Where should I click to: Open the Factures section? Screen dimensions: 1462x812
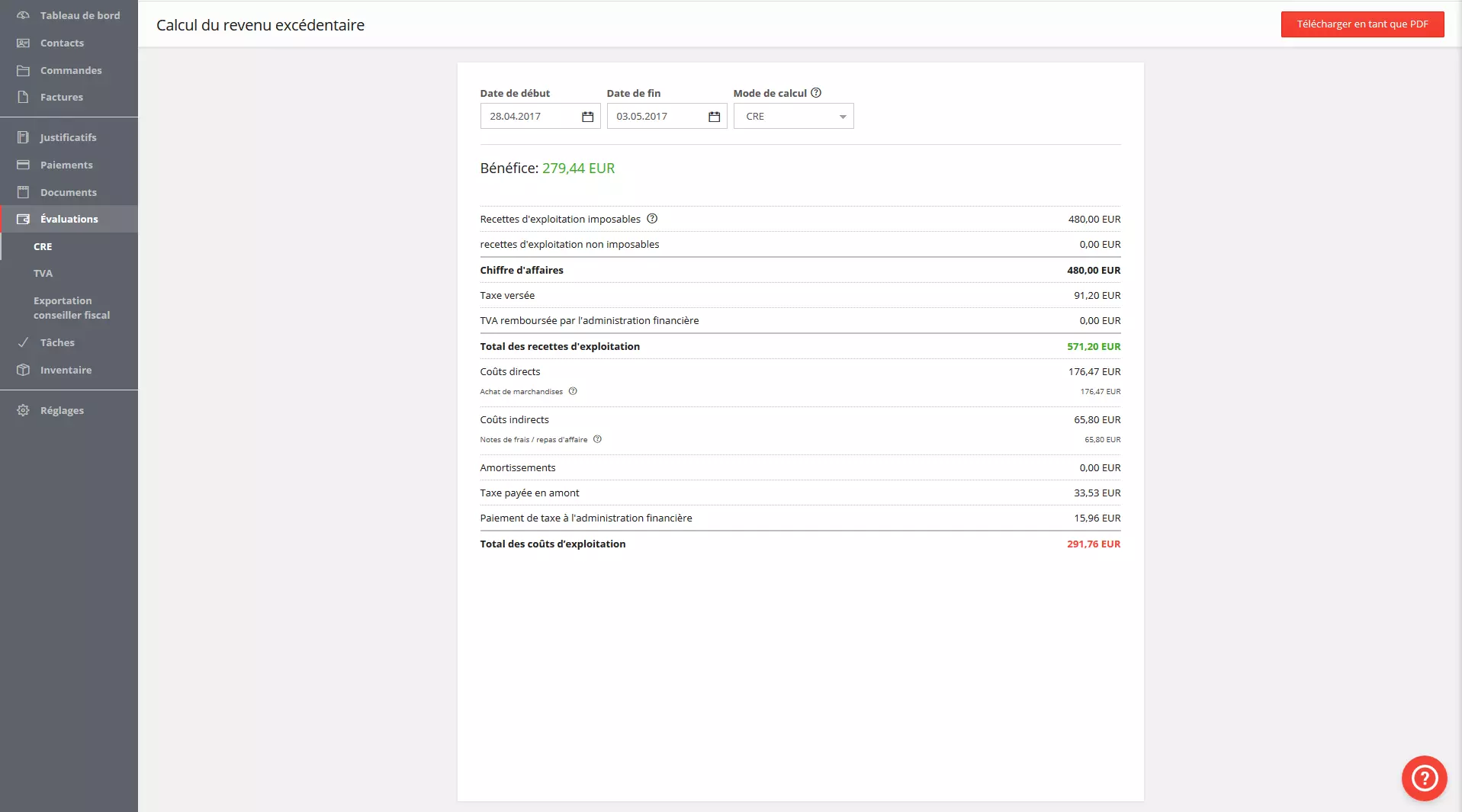(x=61, y=97)
